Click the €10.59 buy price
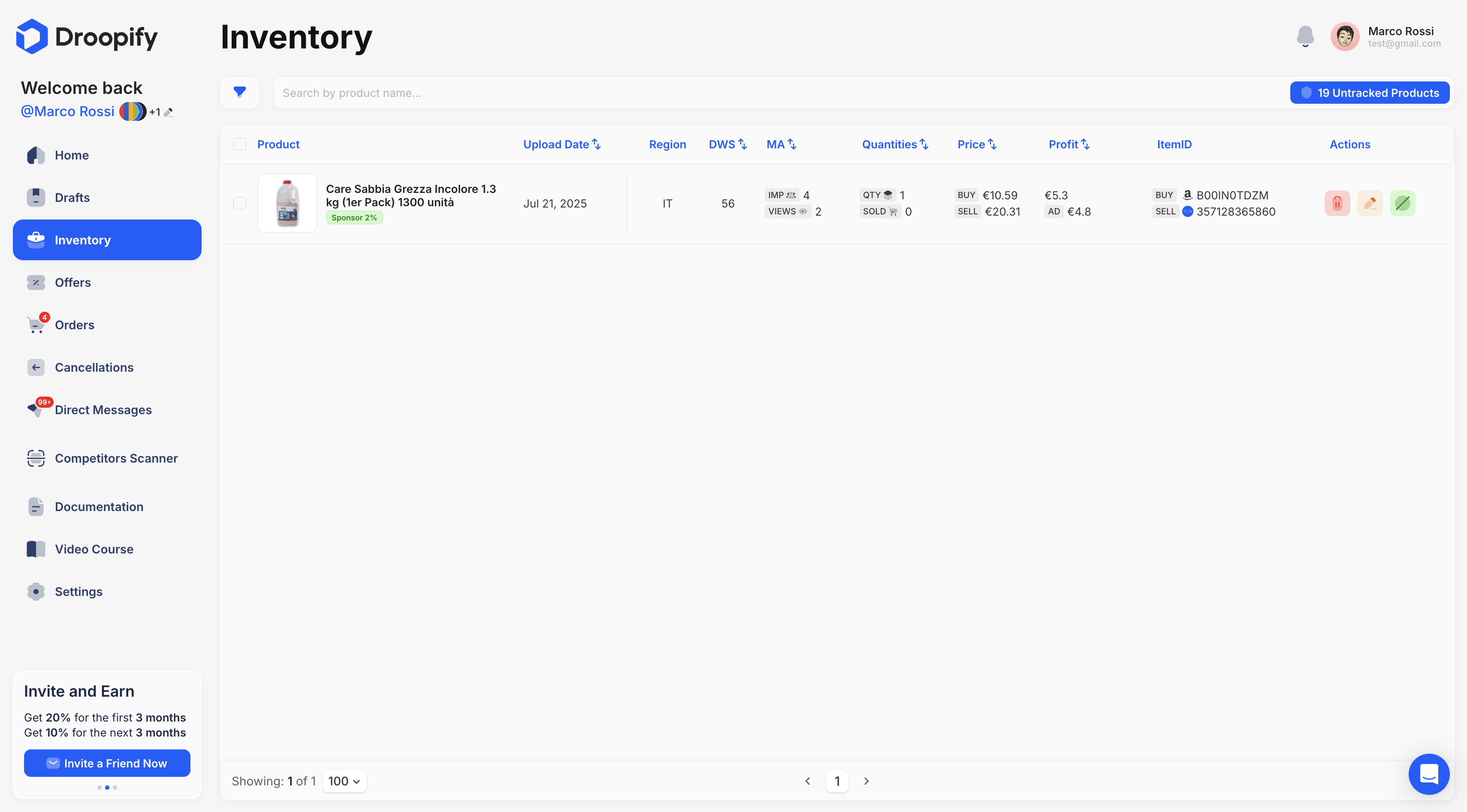Screen dimensions: 1467x812 (x=999, y=195)
